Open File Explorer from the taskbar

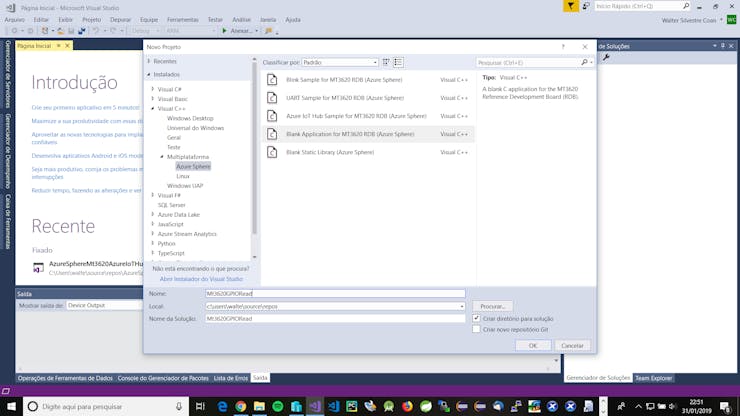pos(259,407)
